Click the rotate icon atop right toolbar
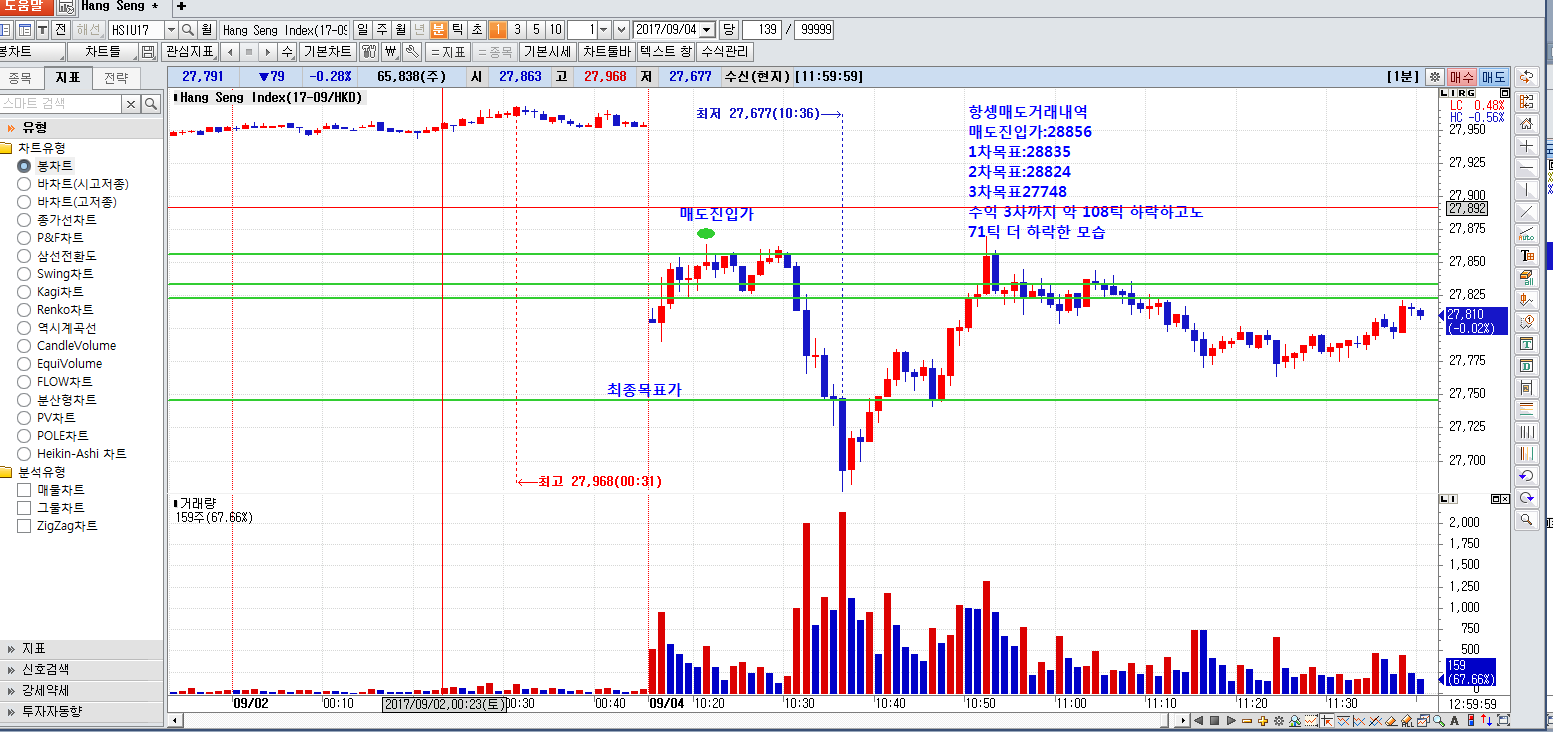Screen dimensions: 1553x732 click(1526, 76)
